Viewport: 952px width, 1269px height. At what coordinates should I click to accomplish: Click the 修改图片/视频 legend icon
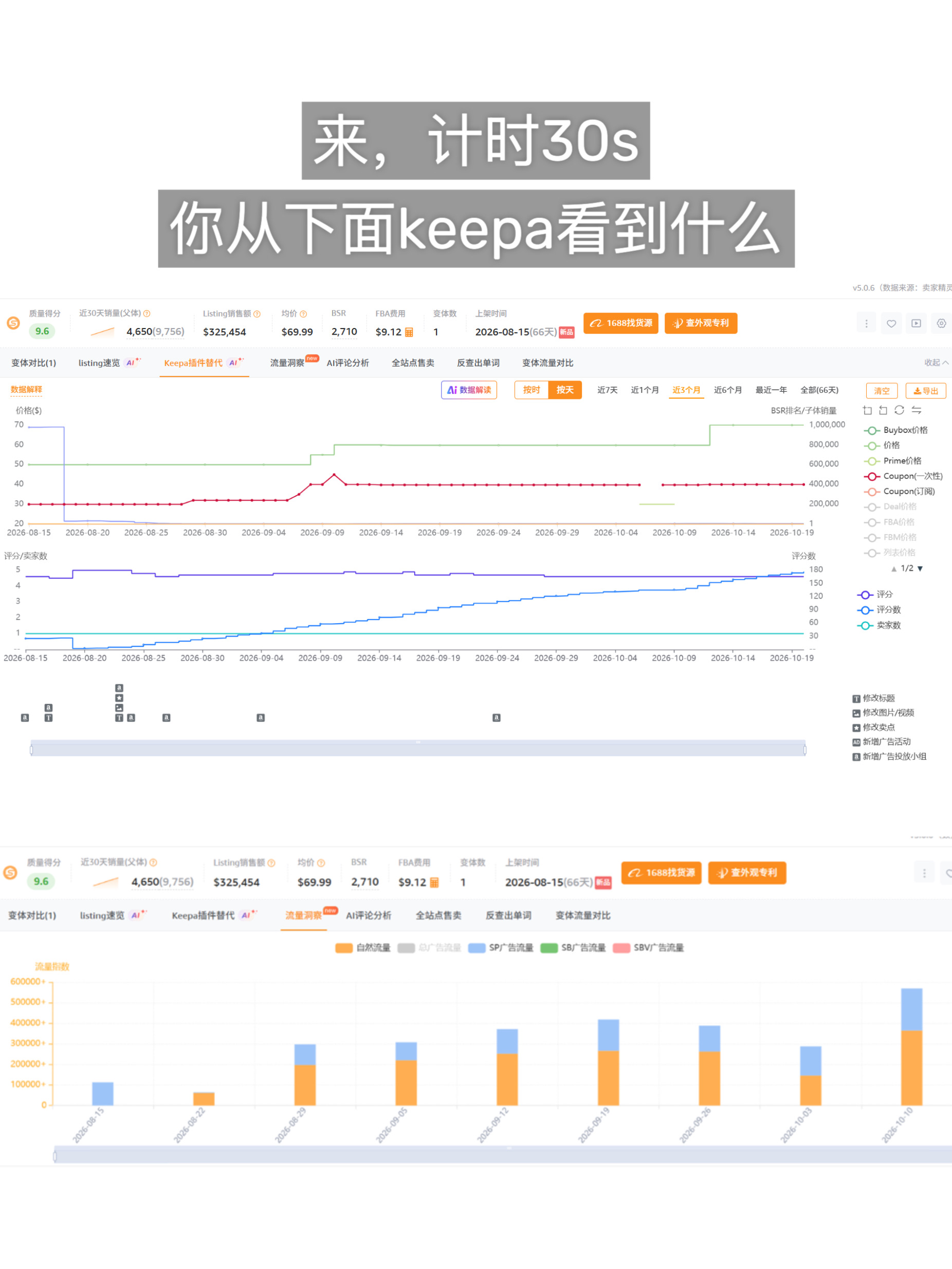point(856,713)
